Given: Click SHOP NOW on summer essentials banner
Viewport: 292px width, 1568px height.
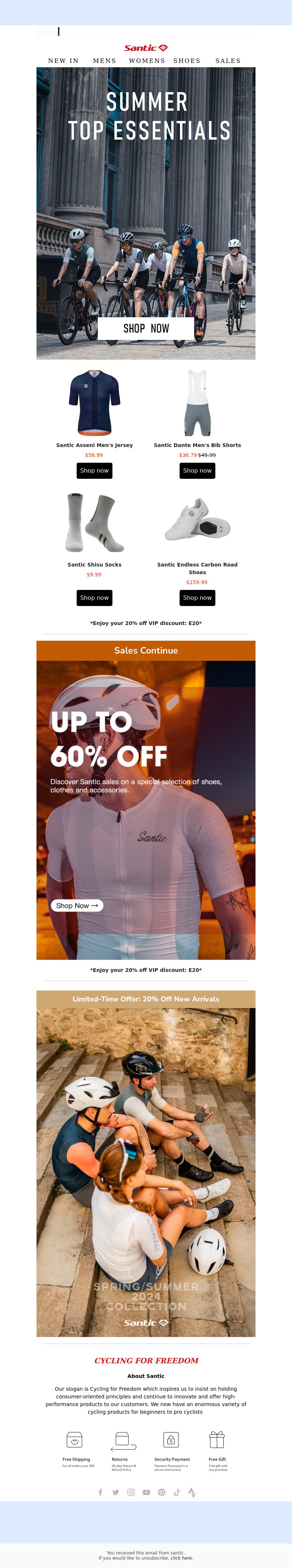Looking at the screenshot, I should [x=146, y=328].
